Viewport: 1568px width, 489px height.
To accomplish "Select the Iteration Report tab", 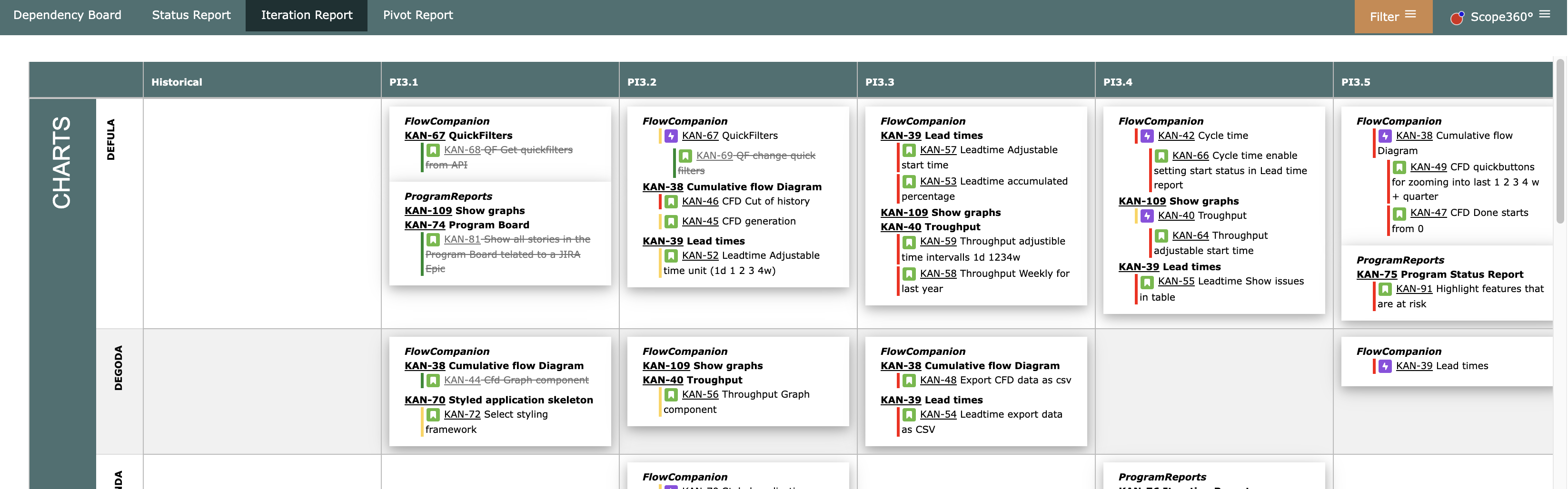I will pos(307,15).
